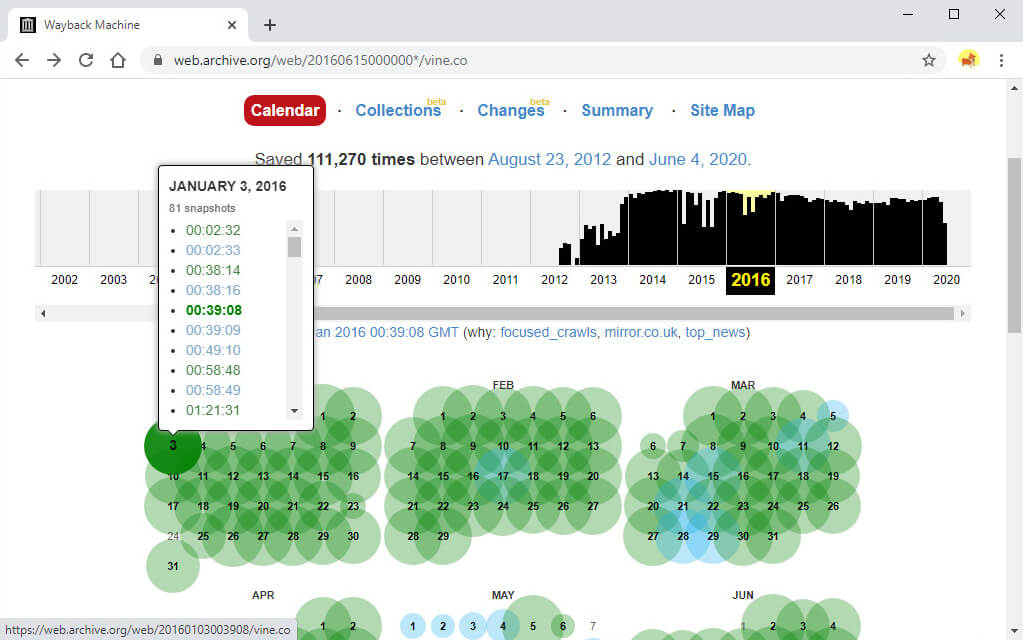Open the 00:38:14 snapshot
The height and width of the screenshot is (640, 1023).
(x=213, y=270)
